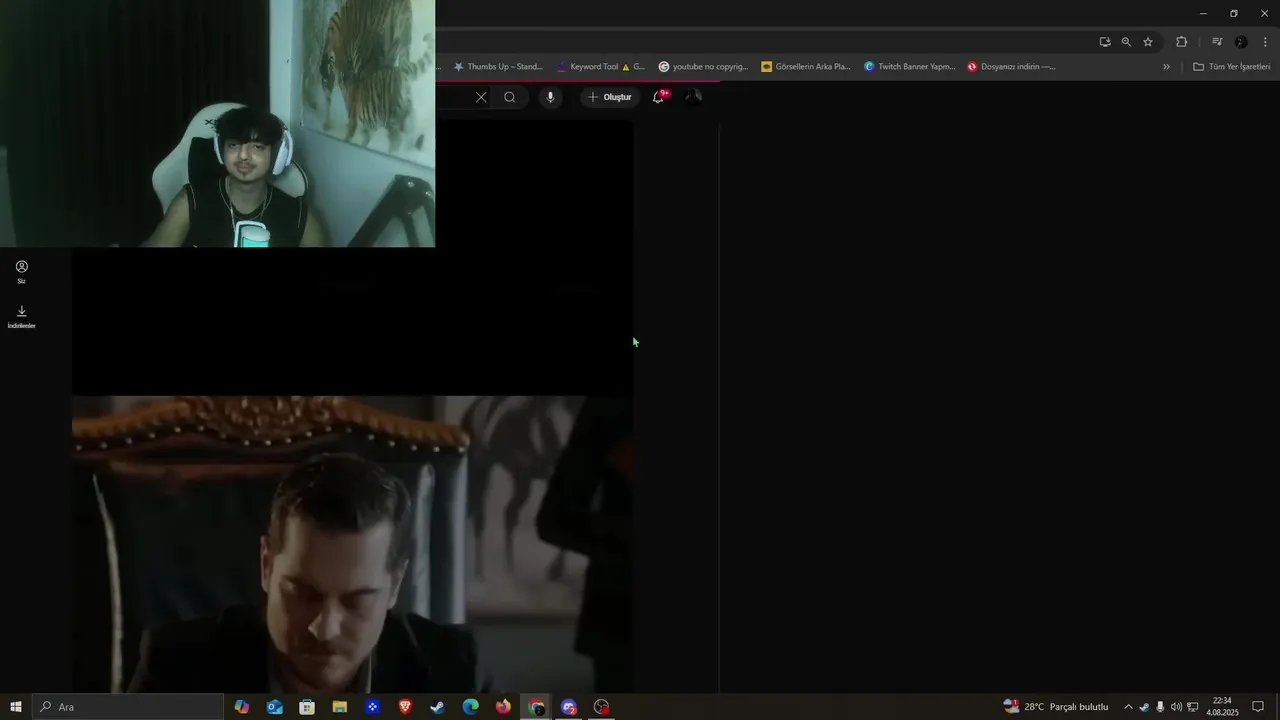
Task: Launch Firefox from the taskbar
Action: (x=503, y=707)
